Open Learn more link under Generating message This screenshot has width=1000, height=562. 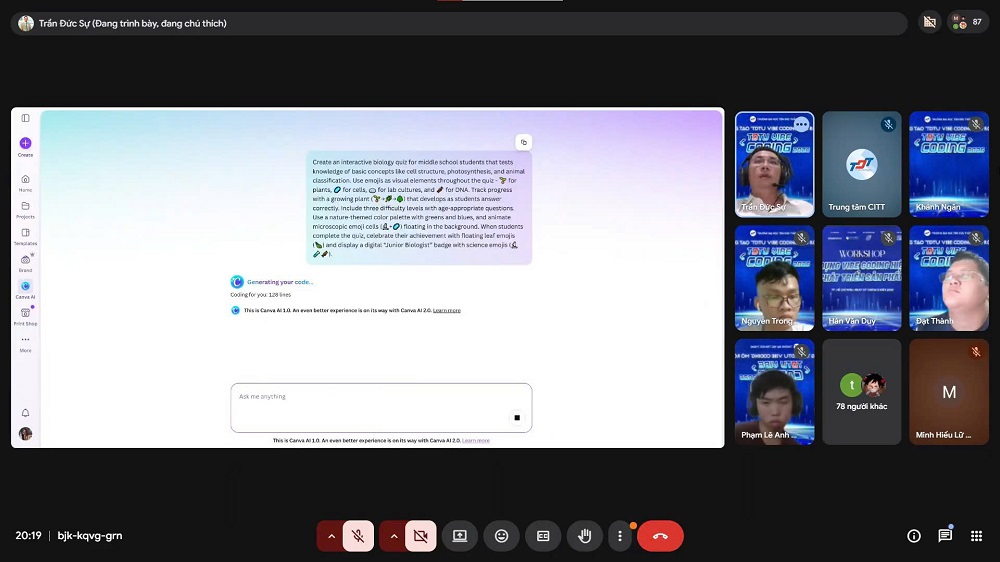point(446,311)
